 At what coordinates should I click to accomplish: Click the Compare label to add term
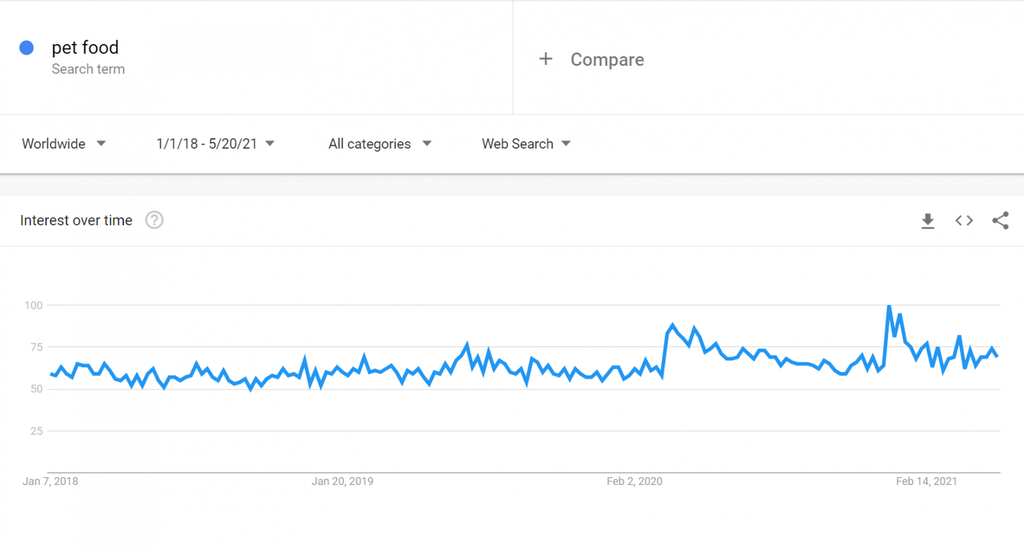tap(607, 60)
